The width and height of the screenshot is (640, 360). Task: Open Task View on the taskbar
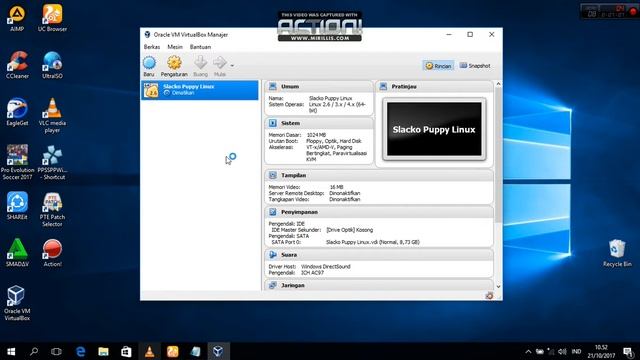click(x=56, y=351)
